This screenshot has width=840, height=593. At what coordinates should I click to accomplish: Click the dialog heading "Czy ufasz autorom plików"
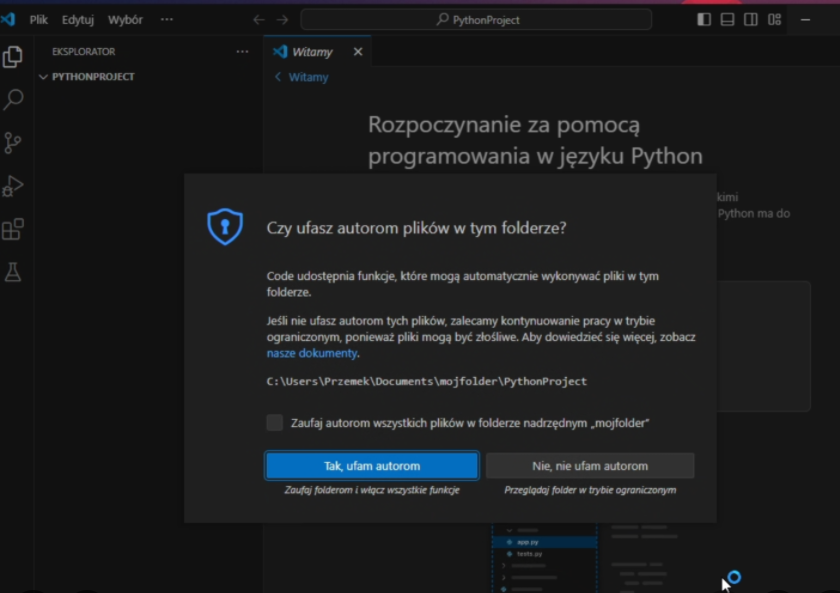pyautogui.click(x=416, y=228)
